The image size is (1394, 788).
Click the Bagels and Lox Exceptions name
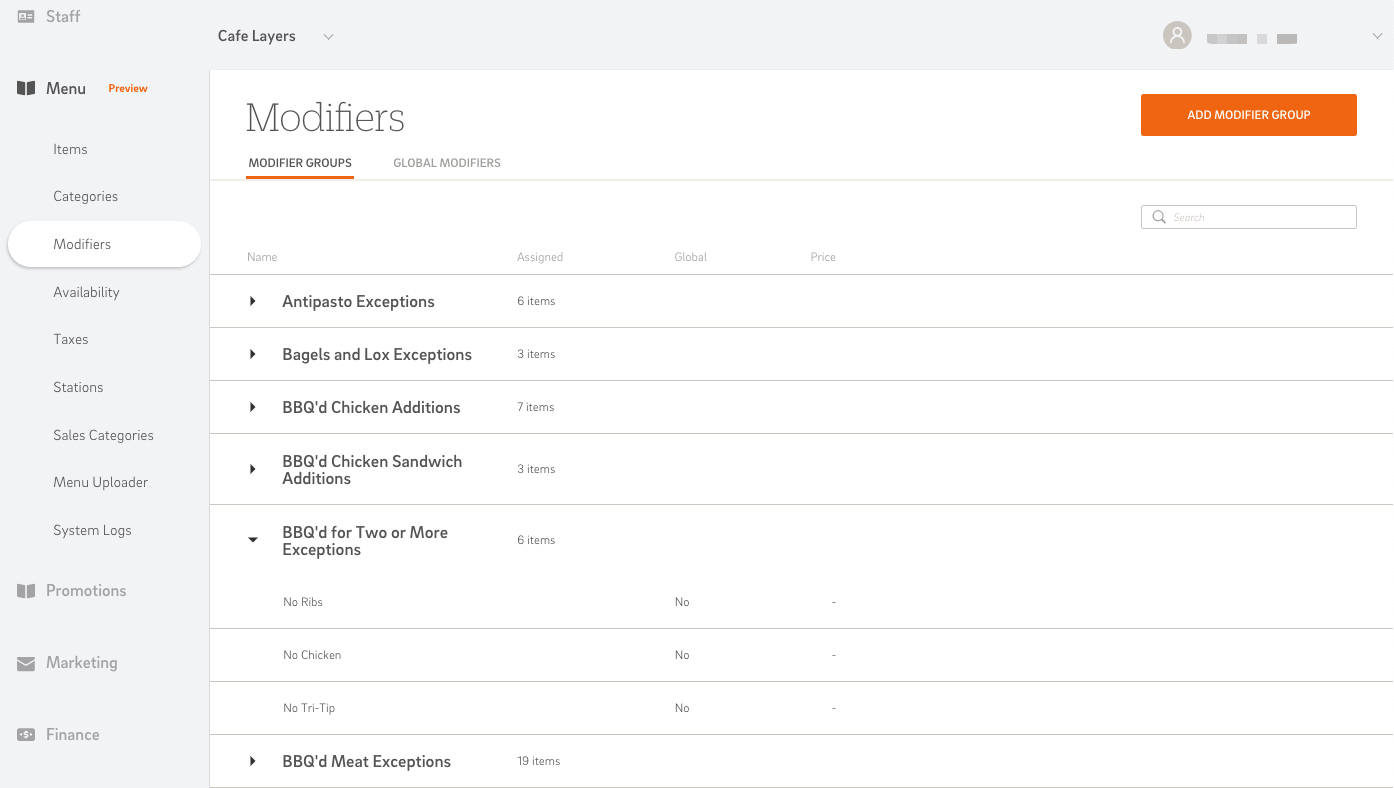[x=377, y=354]
